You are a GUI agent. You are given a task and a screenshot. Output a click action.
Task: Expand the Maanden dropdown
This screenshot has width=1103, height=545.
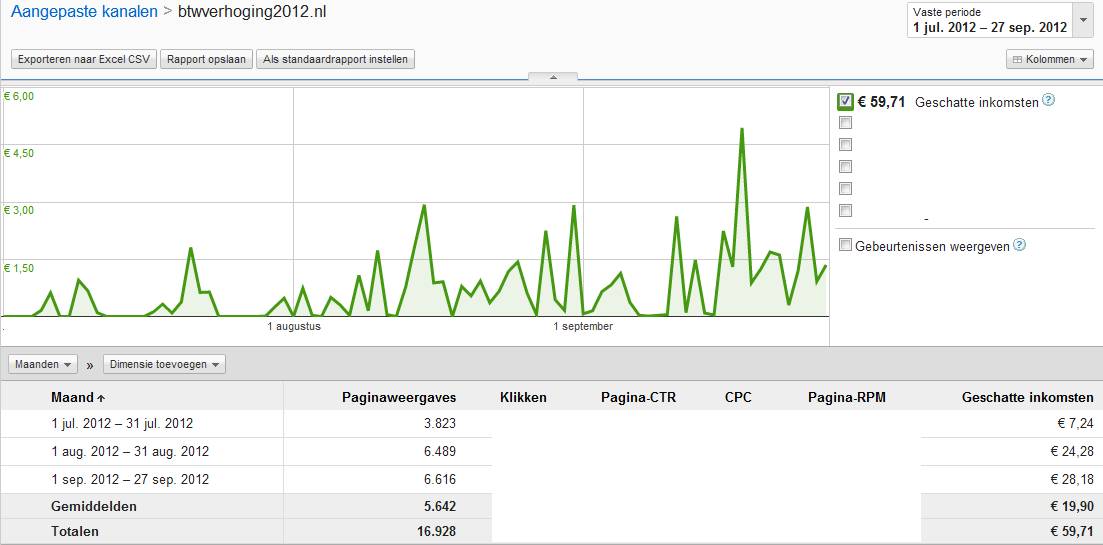[42, 364]
